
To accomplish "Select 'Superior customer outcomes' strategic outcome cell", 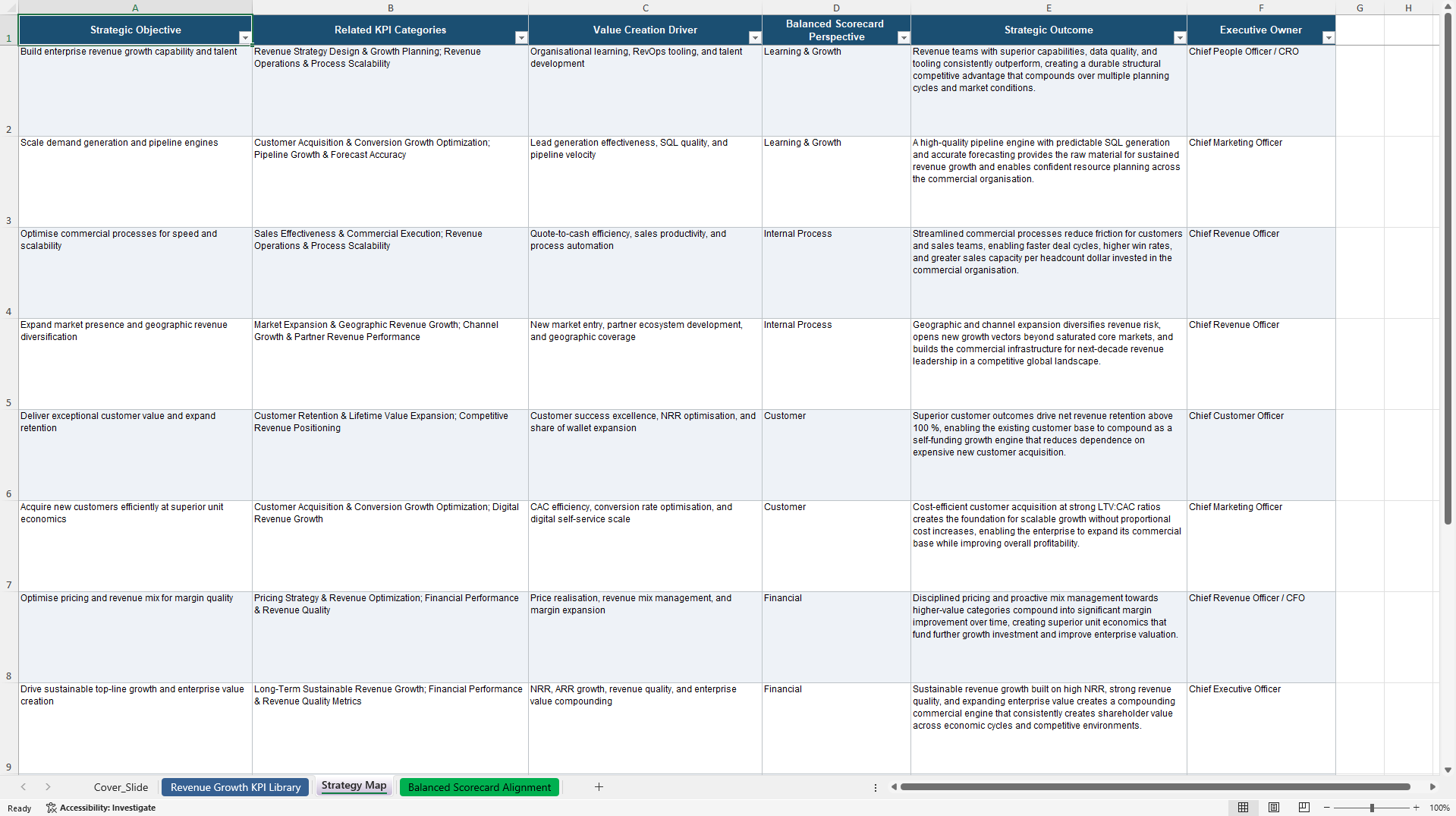I will (1049, 455).
